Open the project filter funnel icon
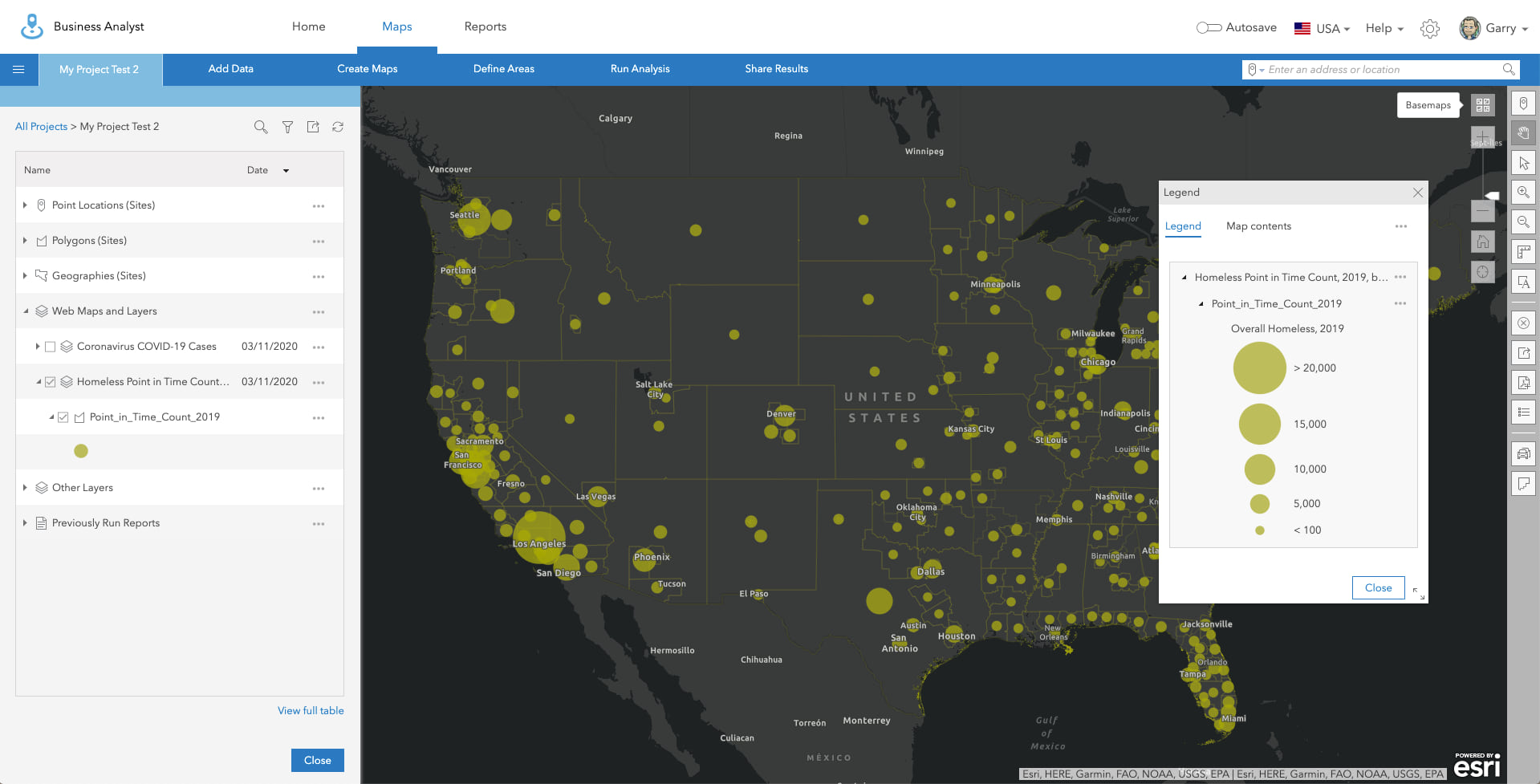 (287, 127)
